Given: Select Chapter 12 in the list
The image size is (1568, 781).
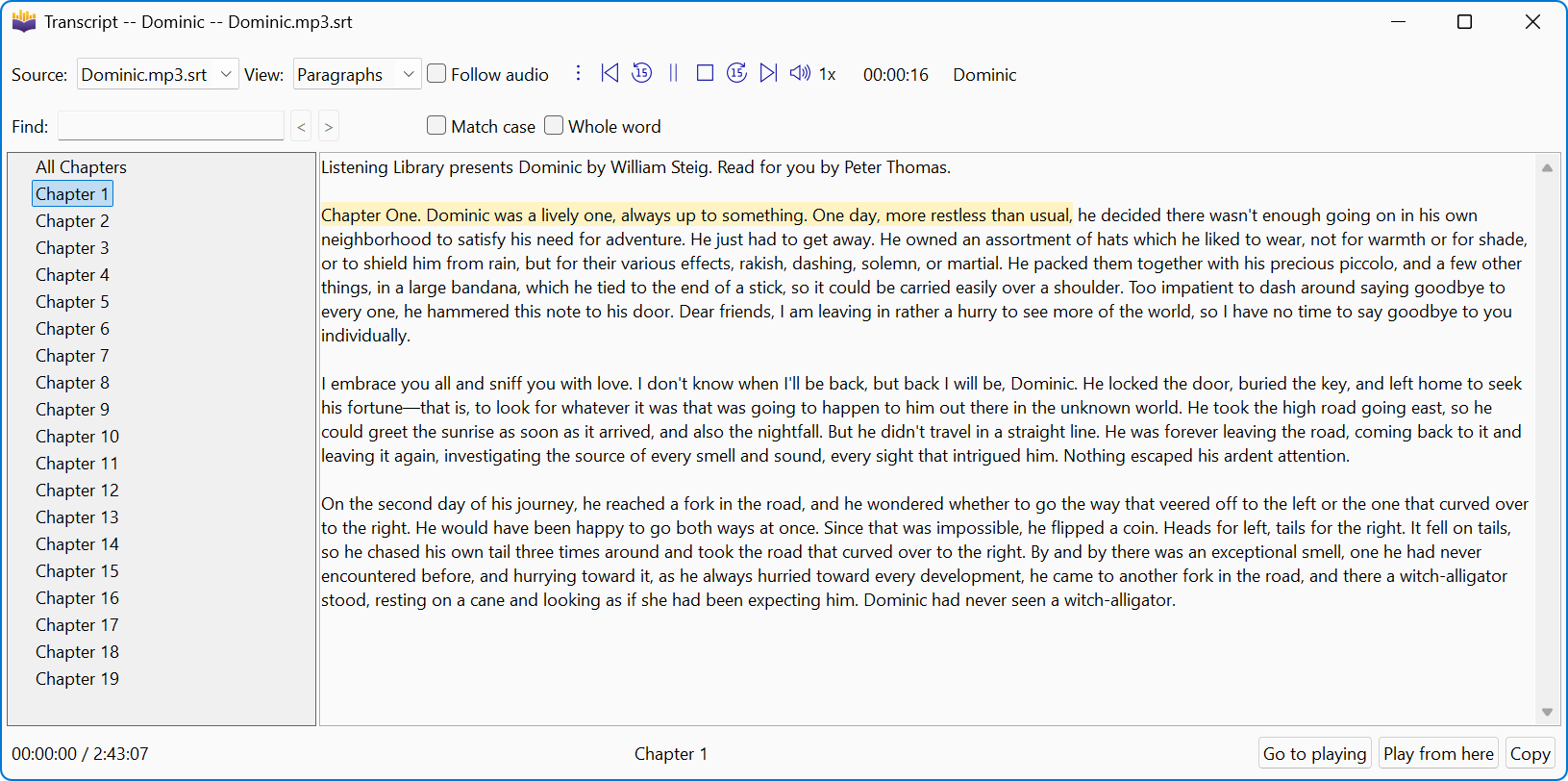Looking at the screenshot, I should [77, 491].
